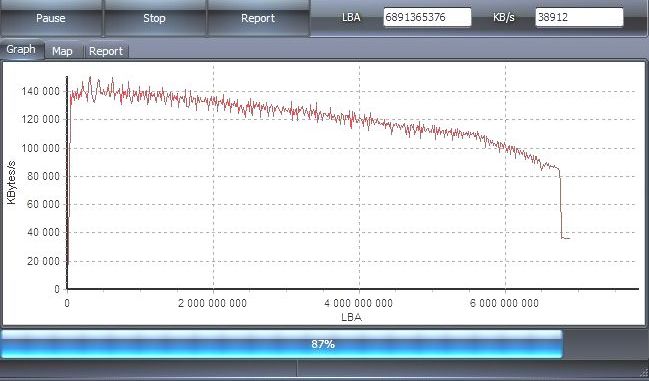The height and width of the screenshot is (381, 649).
Task: Stop the running scan
Action: pos(154,18)
